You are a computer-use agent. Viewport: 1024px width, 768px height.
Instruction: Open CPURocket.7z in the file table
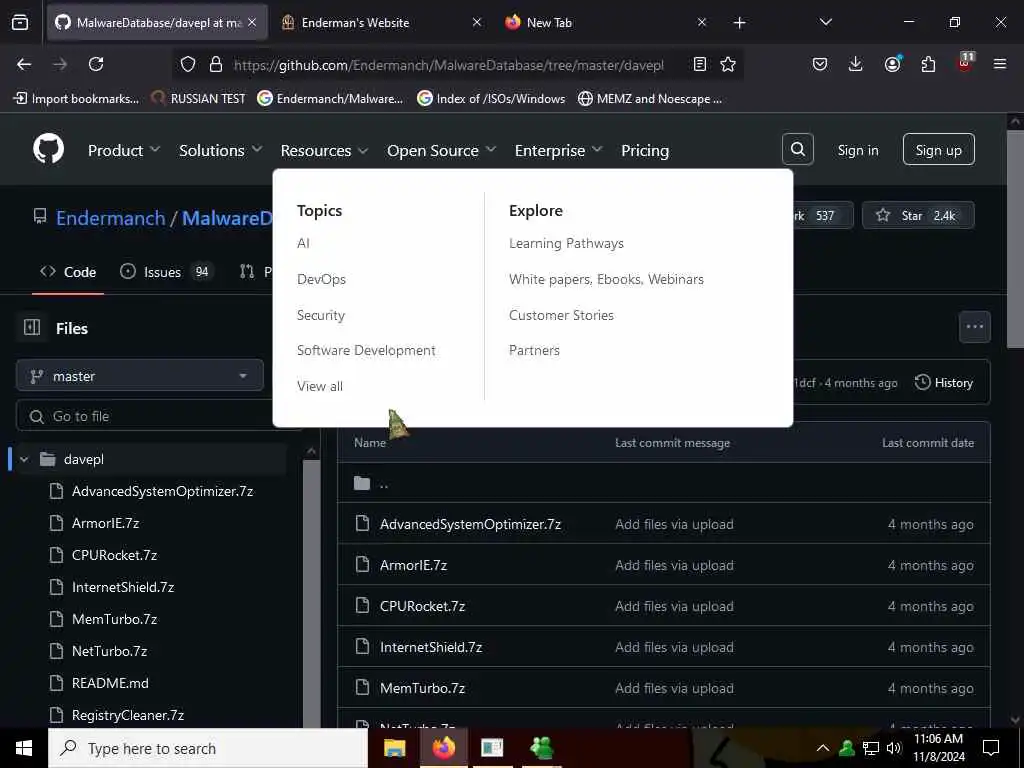click(x=423, y=606)
